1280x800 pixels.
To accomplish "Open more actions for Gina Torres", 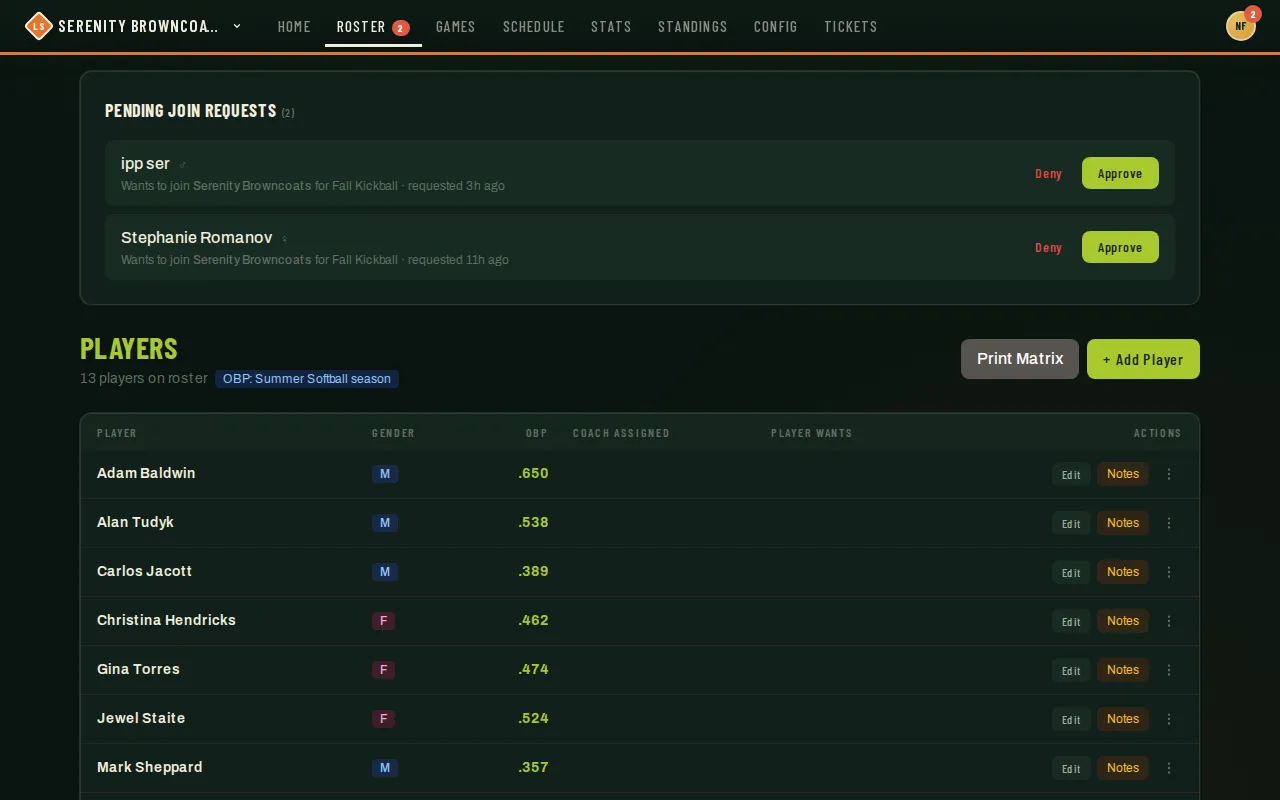I will (x=1169, y=670).
